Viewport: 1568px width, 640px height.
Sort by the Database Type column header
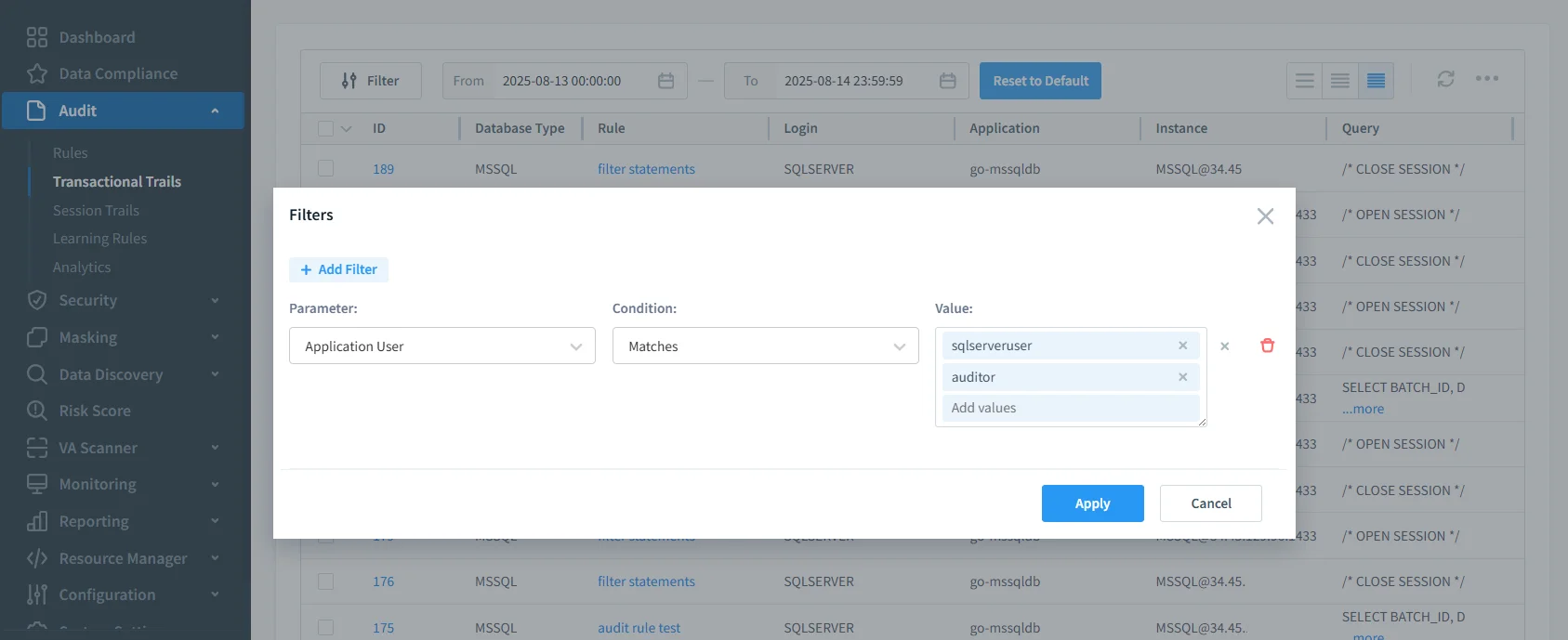(x=520, y=128)
